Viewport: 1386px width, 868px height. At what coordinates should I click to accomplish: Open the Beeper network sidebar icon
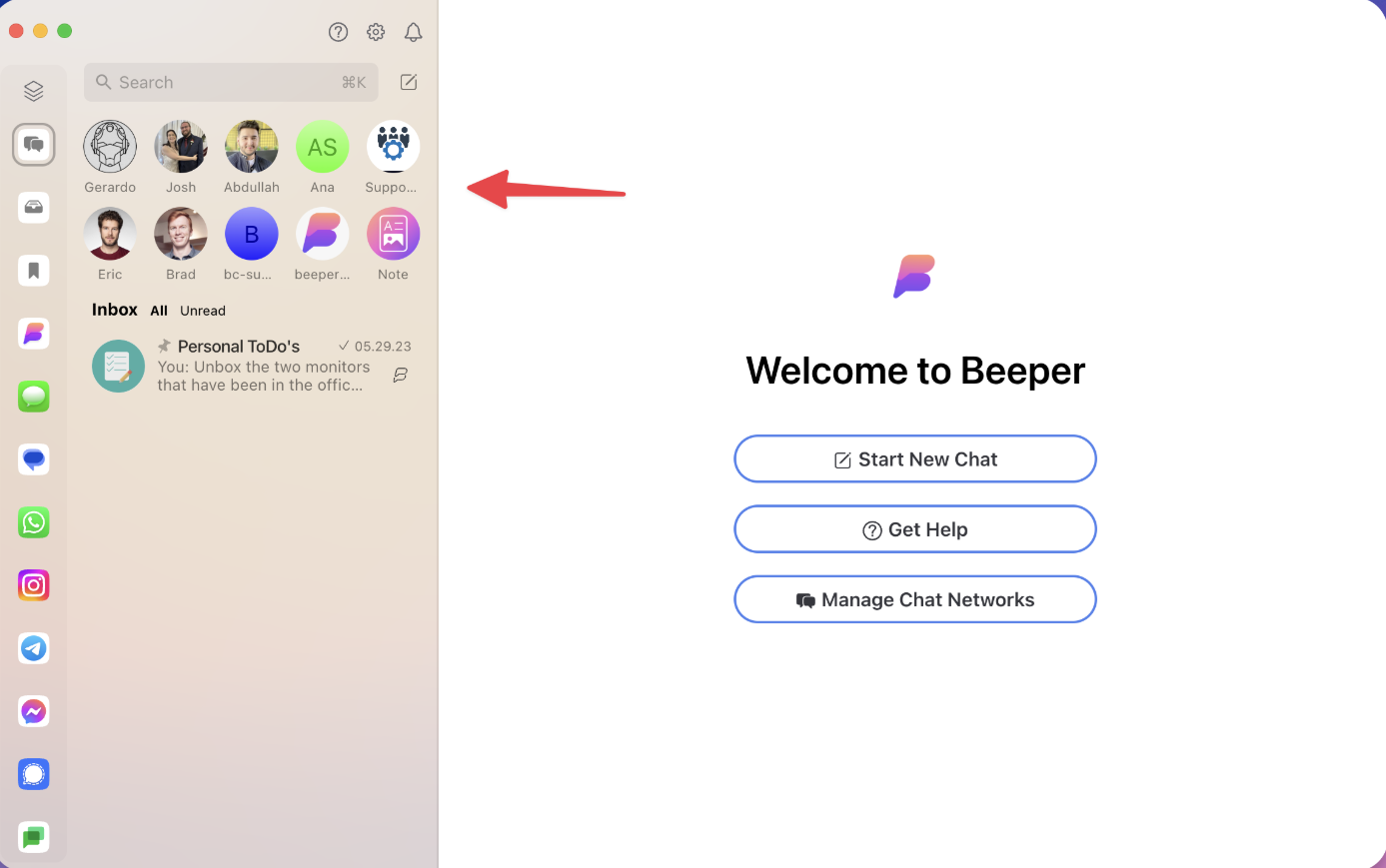(34, 334)
